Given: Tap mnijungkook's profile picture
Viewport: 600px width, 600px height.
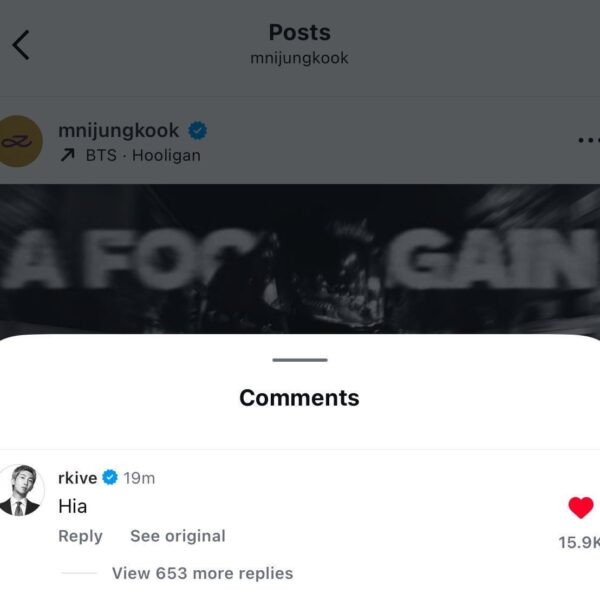Looking at the screenshot, I should 21,141.
